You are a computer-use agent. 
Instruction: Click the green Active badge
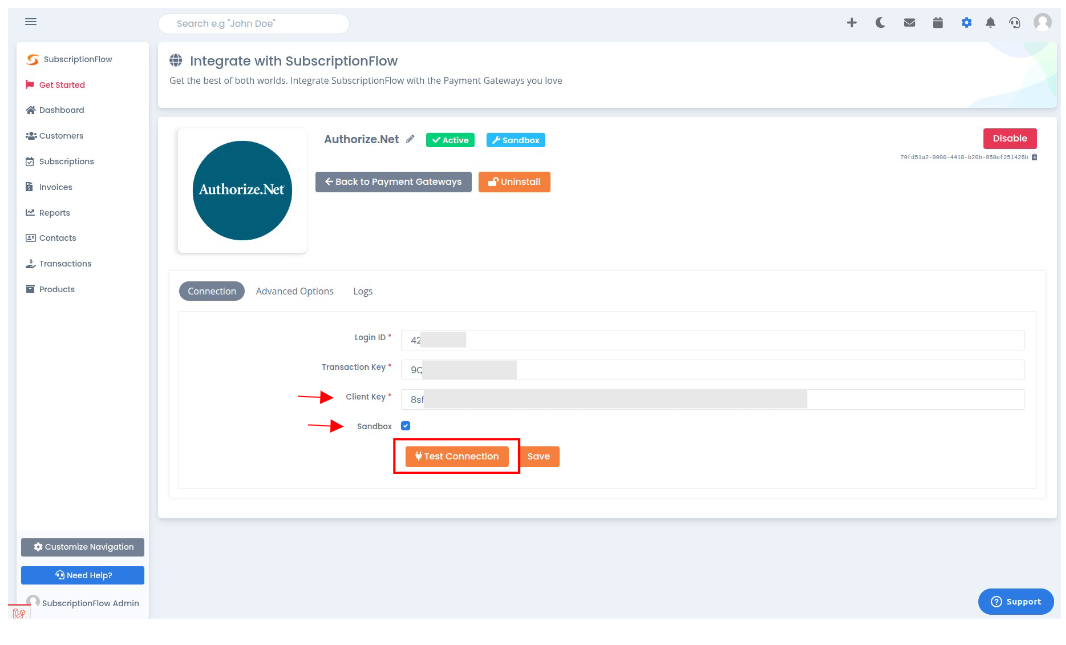click(450, 140)
